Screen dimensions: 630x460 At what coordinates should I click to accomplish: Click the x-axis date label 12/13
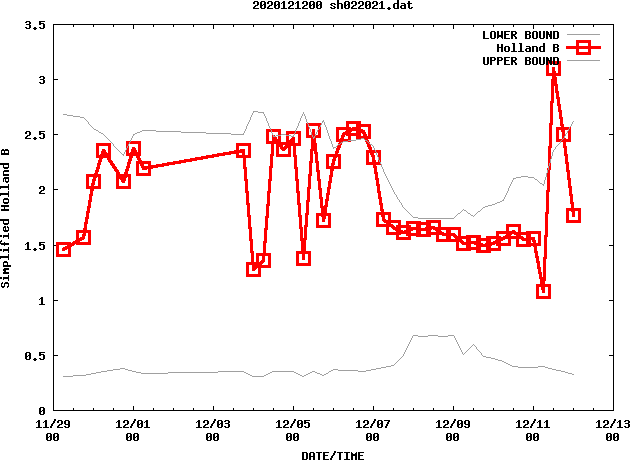pos(612,424)
